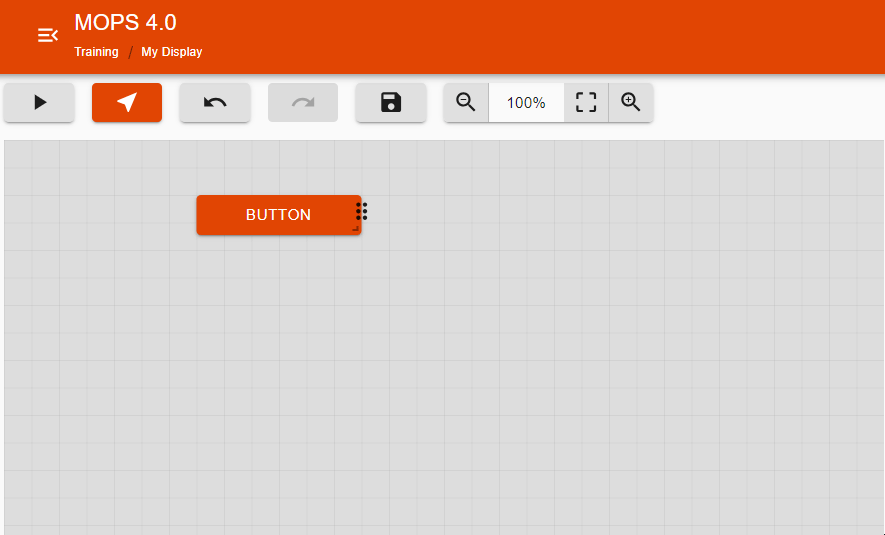
Task: Click the MOPS 4.0 title
Action: 125,22
